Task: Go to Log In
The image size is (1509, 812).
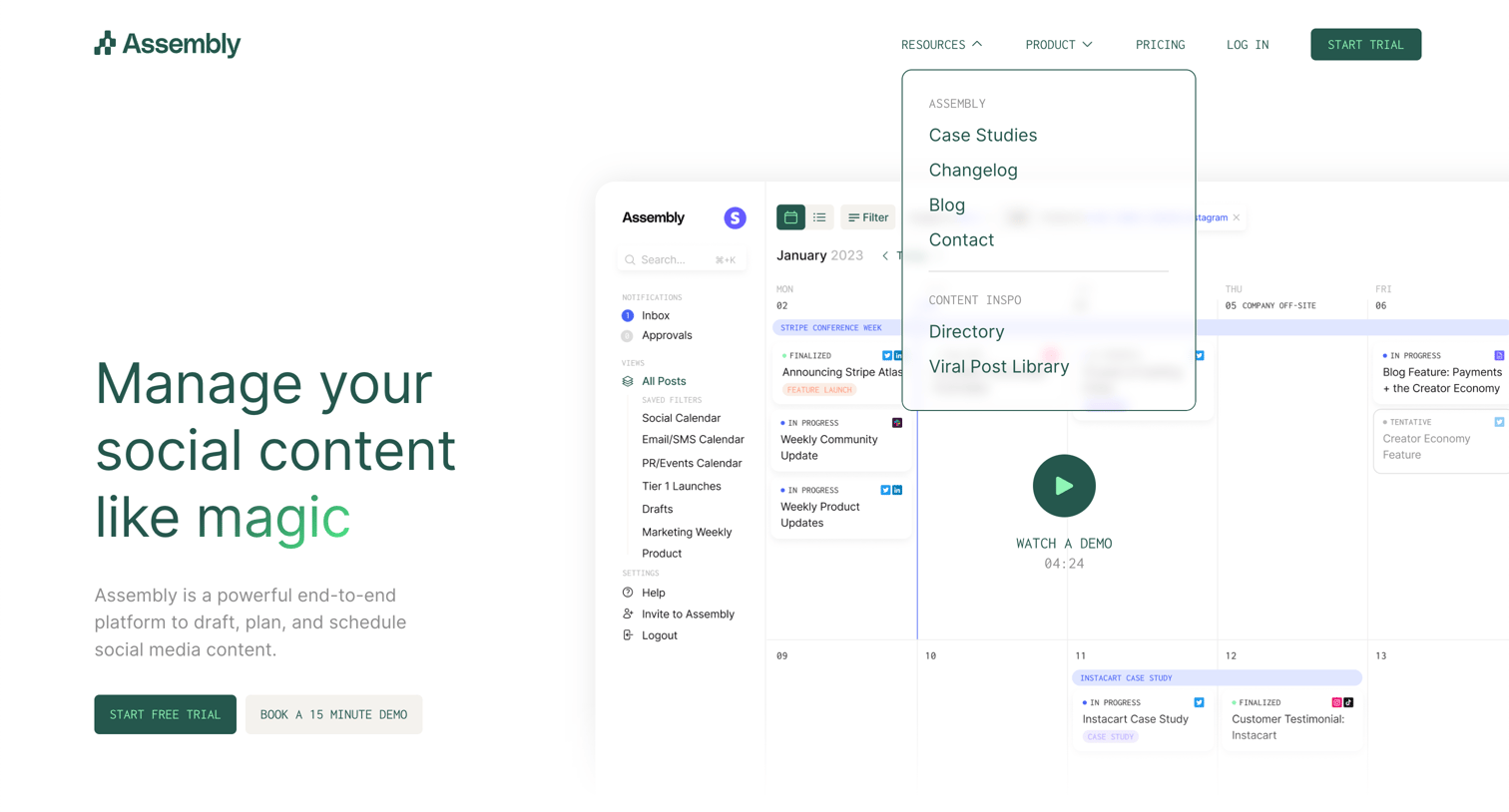Action: pyautogui.click(x=1248, y=45)
